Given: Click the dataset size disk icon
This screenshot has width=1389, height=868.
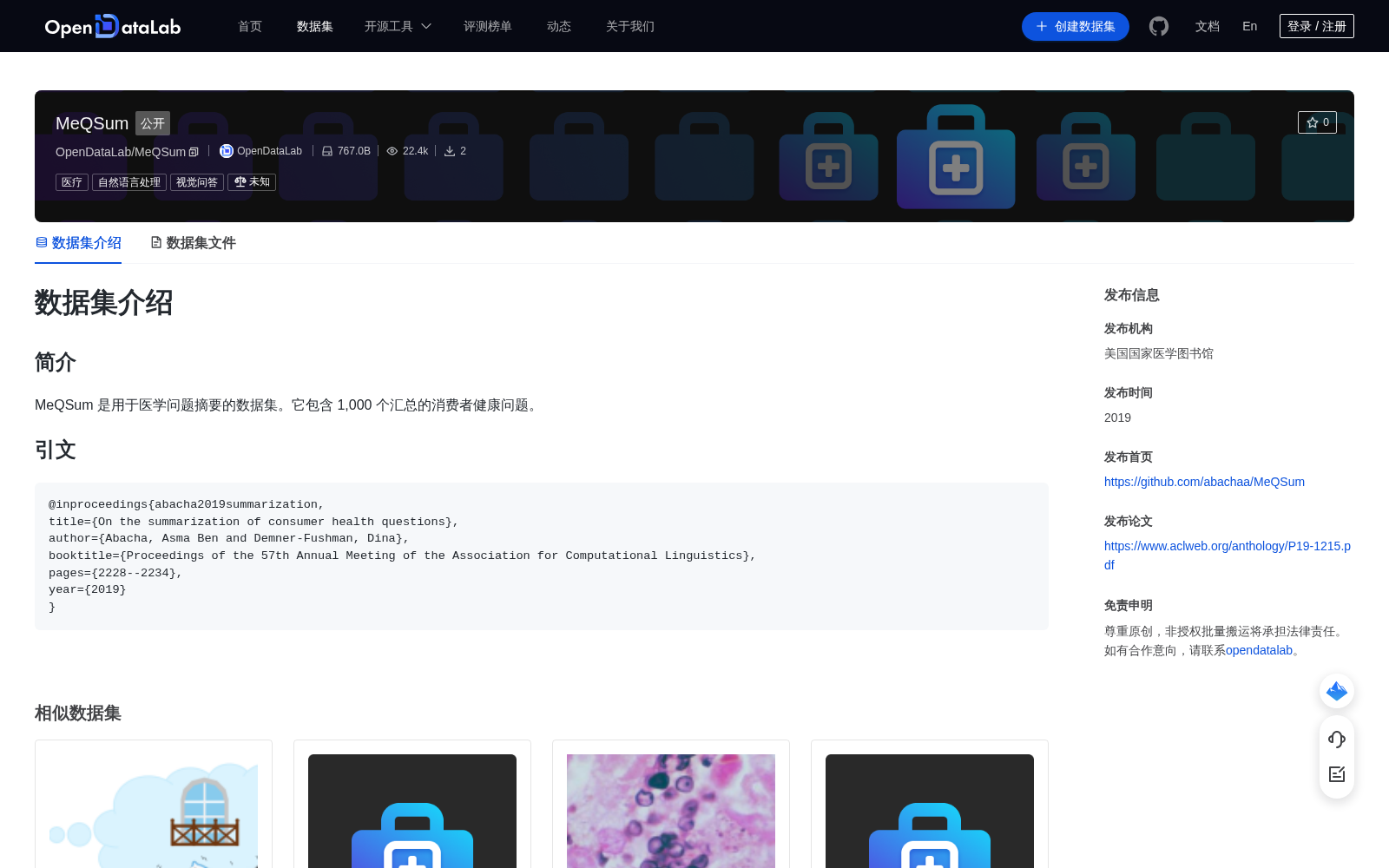Looking at the screenshot, I should point(327,151).
